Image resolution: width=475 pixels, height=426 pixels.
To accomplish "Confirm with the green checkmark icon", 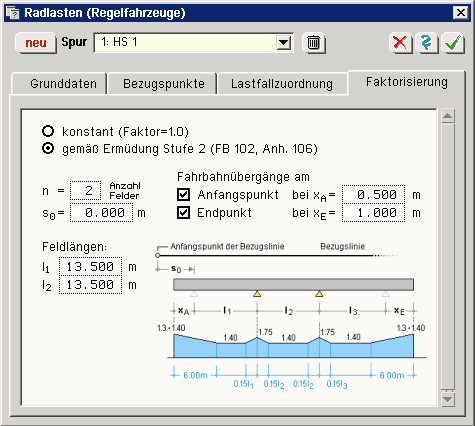I will [x=453, y=43].
